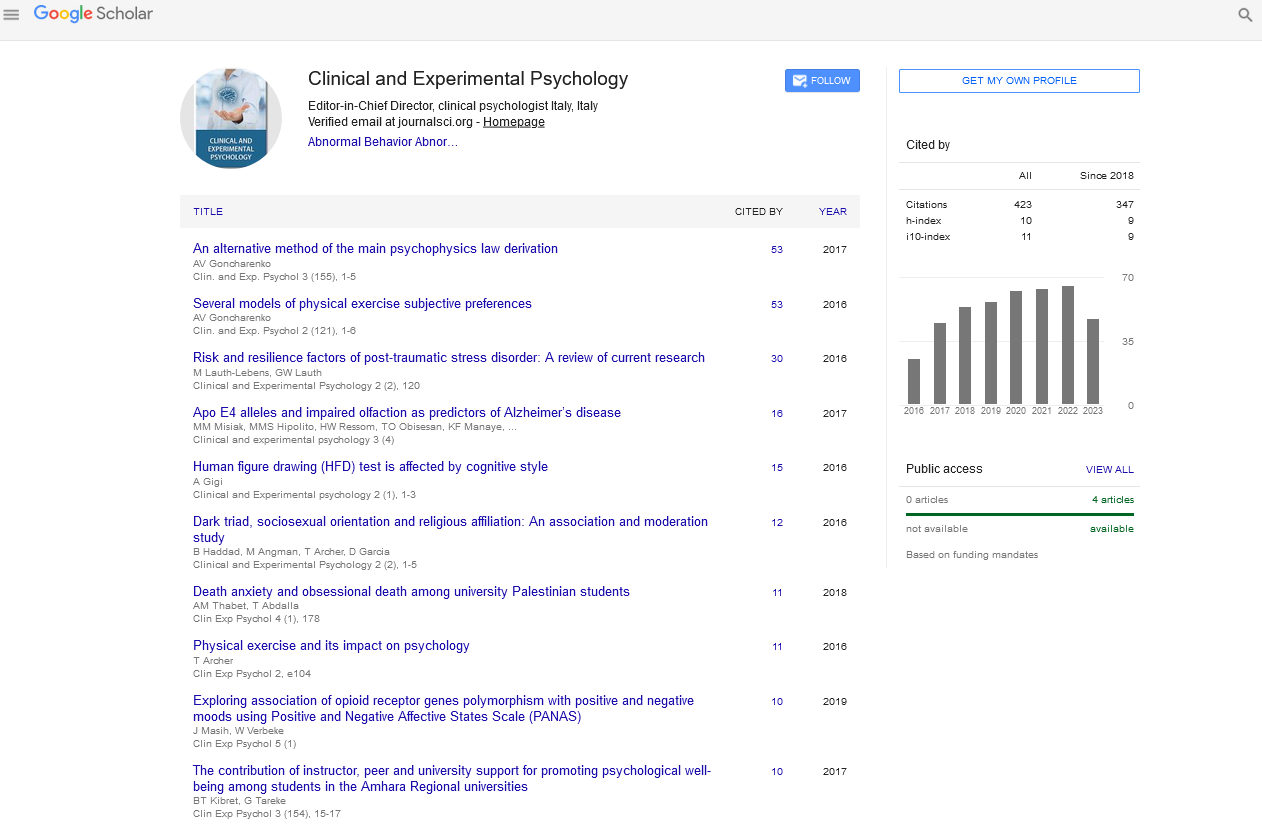This screenshot has height=825, width=1262.
Task: Open the Homepage link
Action: click(514, 122)
